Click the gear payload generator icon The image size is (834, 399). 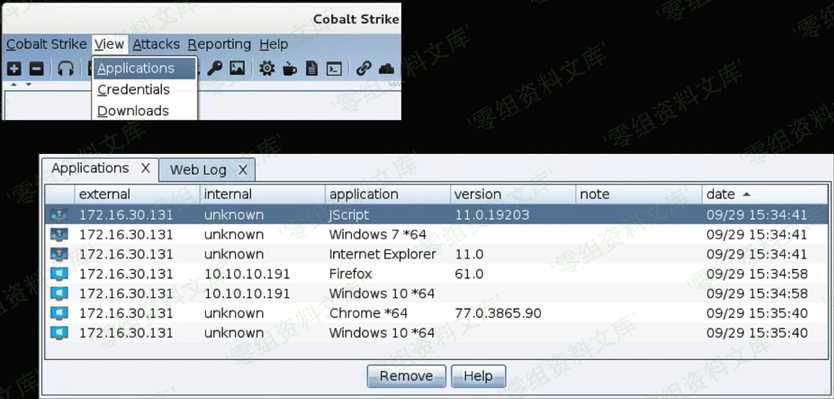point(267,68)
